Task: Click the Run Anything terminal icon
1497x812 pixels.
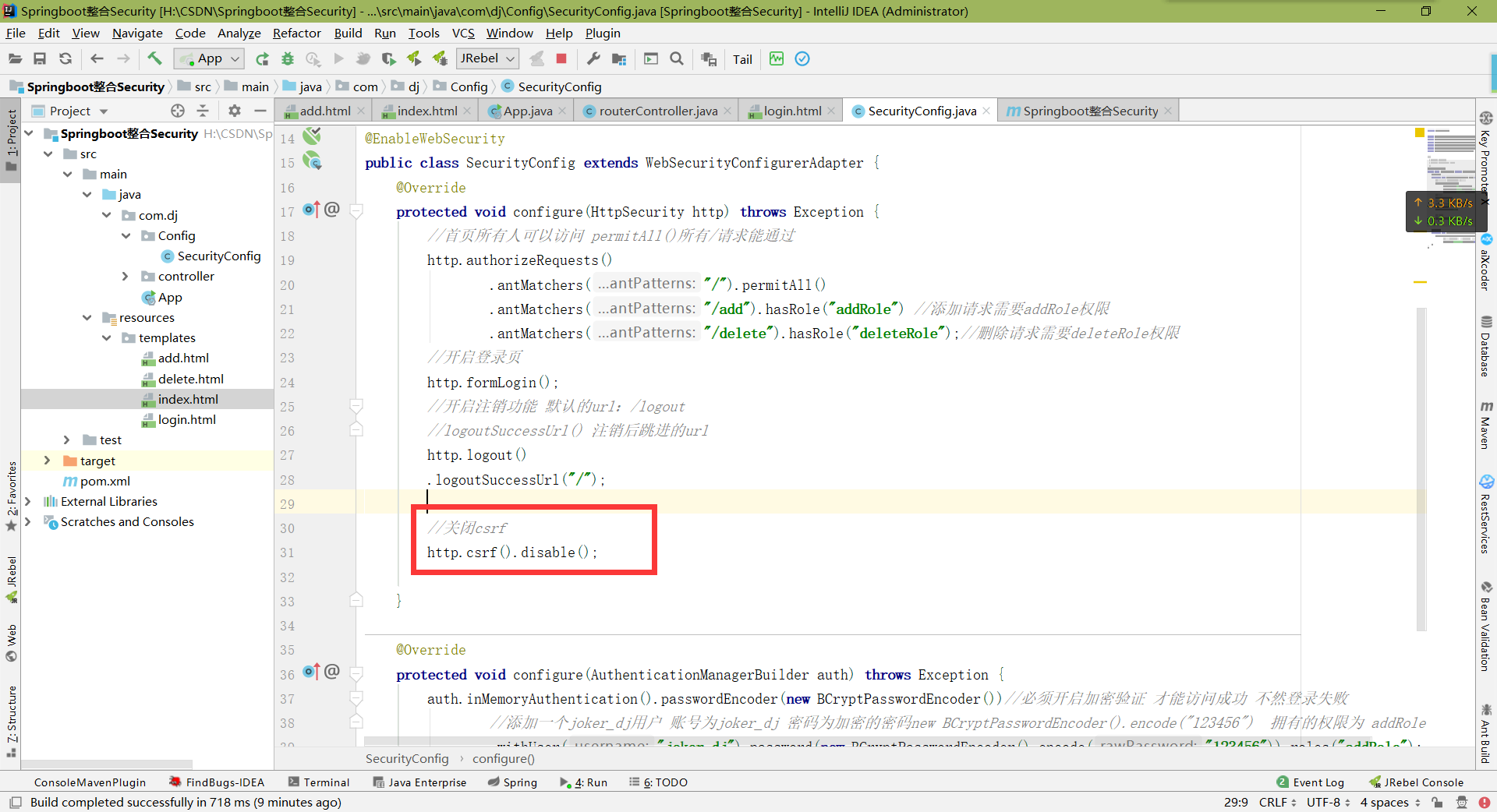Action: [x=651, y=58]
